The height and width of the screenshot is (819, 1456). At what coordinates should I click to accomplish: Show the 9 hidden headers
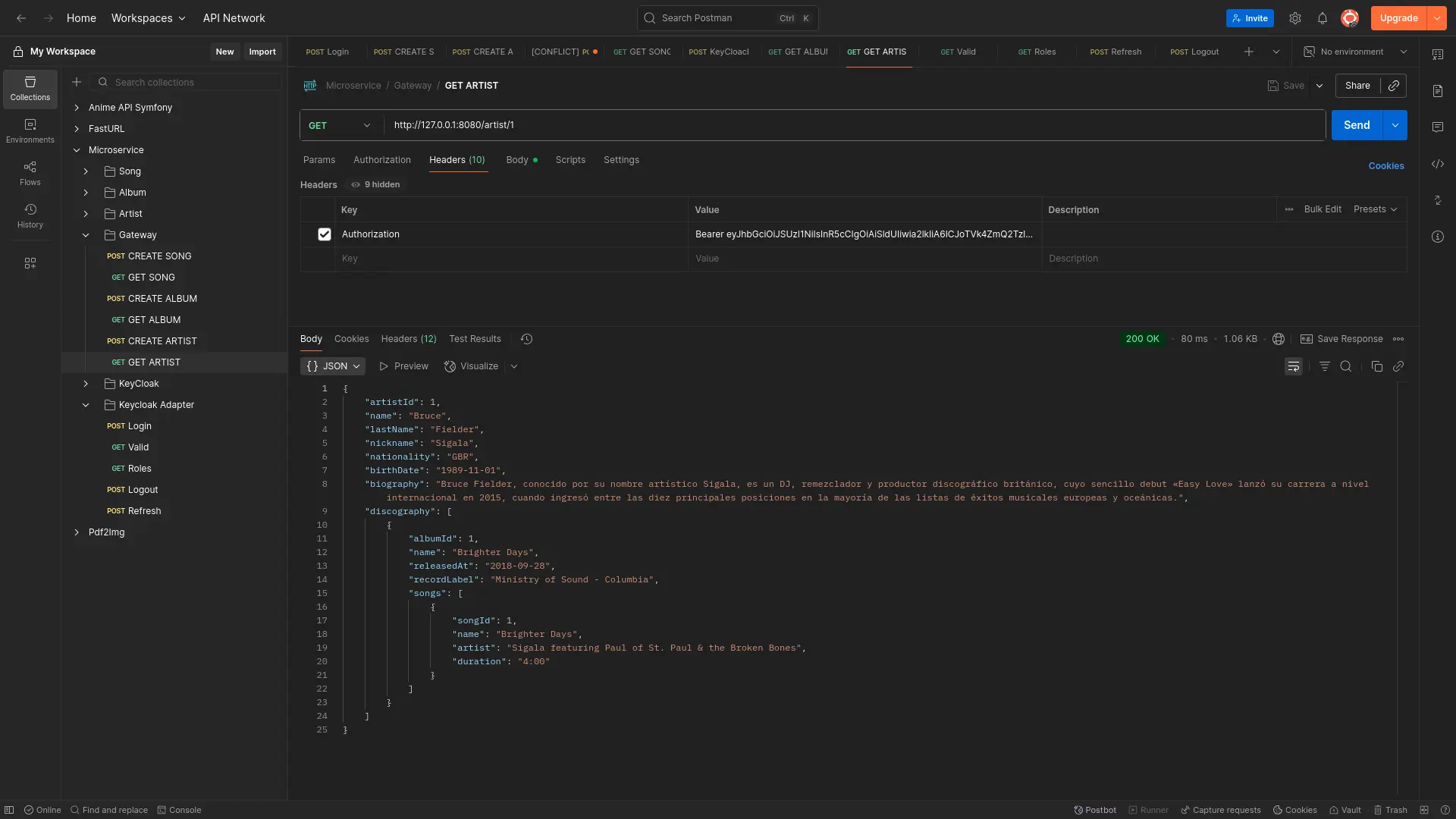(x=375, y=184)
